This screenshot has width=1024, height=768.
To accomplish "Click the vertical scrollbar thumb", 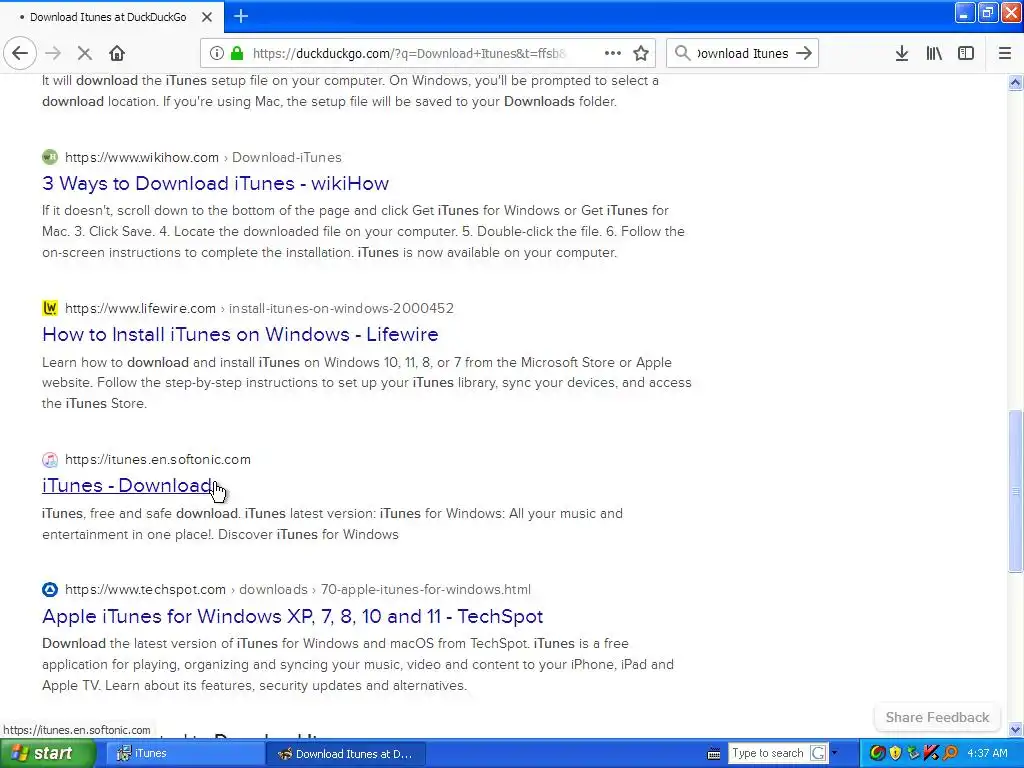I will (x=1015, y=491).
